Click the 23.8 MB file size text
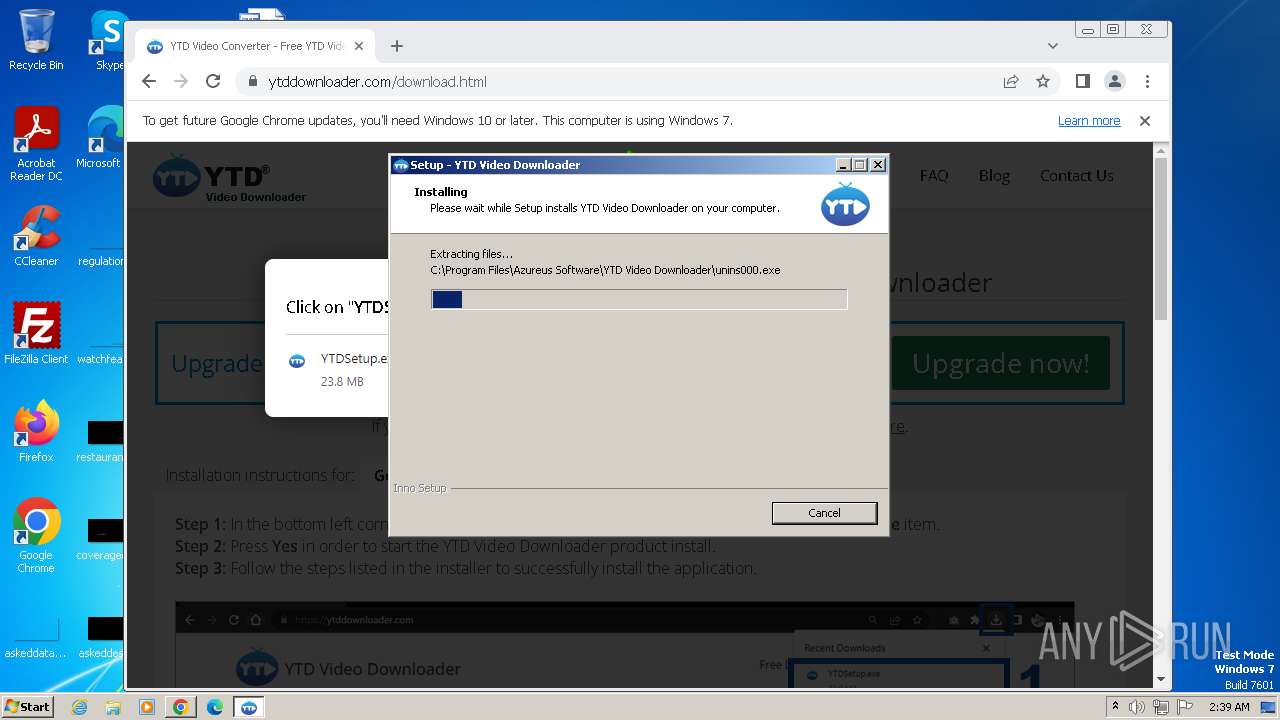 pyautogui.click(x=342, y=382)
